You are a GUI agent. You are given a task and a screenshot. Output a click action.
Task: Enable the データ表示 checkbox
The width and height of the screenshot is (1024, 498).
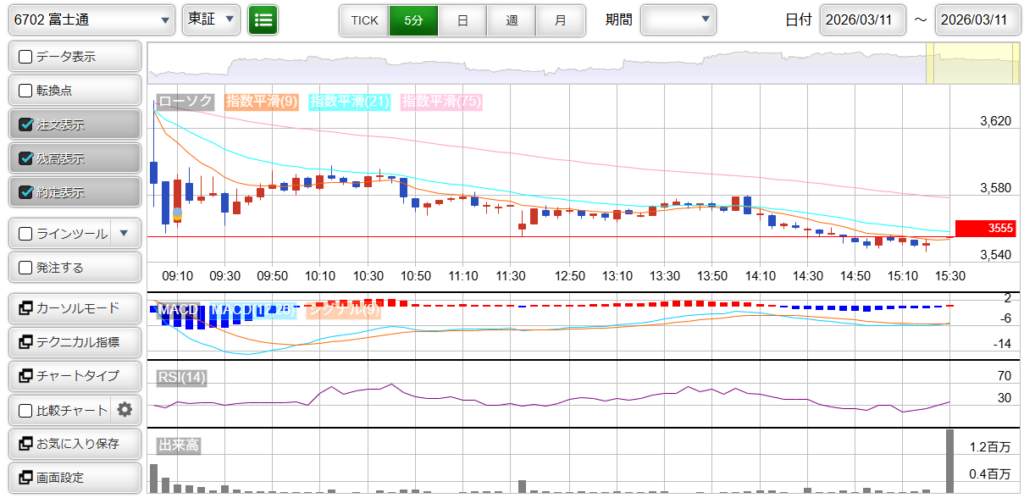pyautogui.click(x=26, y=57)
